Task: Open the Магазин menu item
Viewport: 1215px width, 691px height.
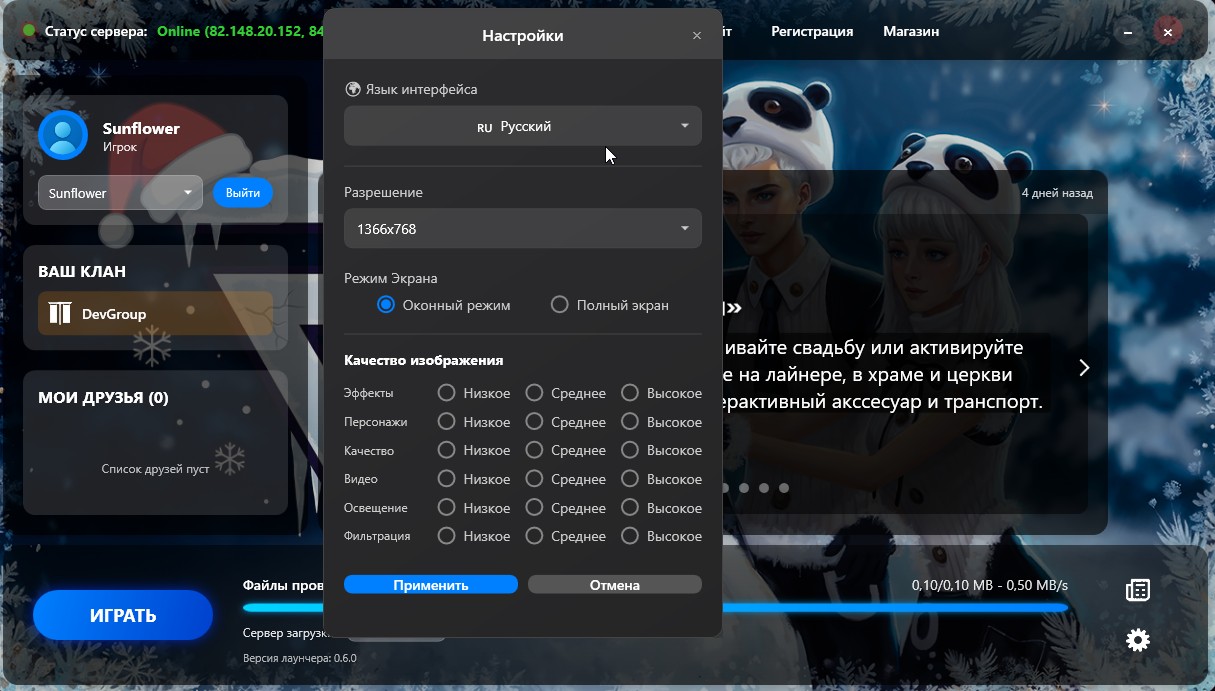Action: coord(910,32)
